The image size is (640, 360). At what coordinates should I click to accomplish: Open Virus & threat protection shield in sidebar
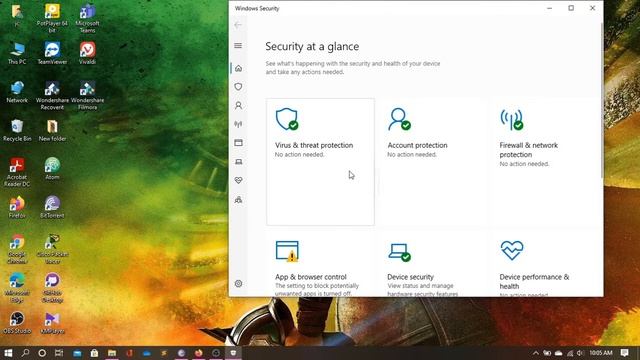click(x=238, y=87)
